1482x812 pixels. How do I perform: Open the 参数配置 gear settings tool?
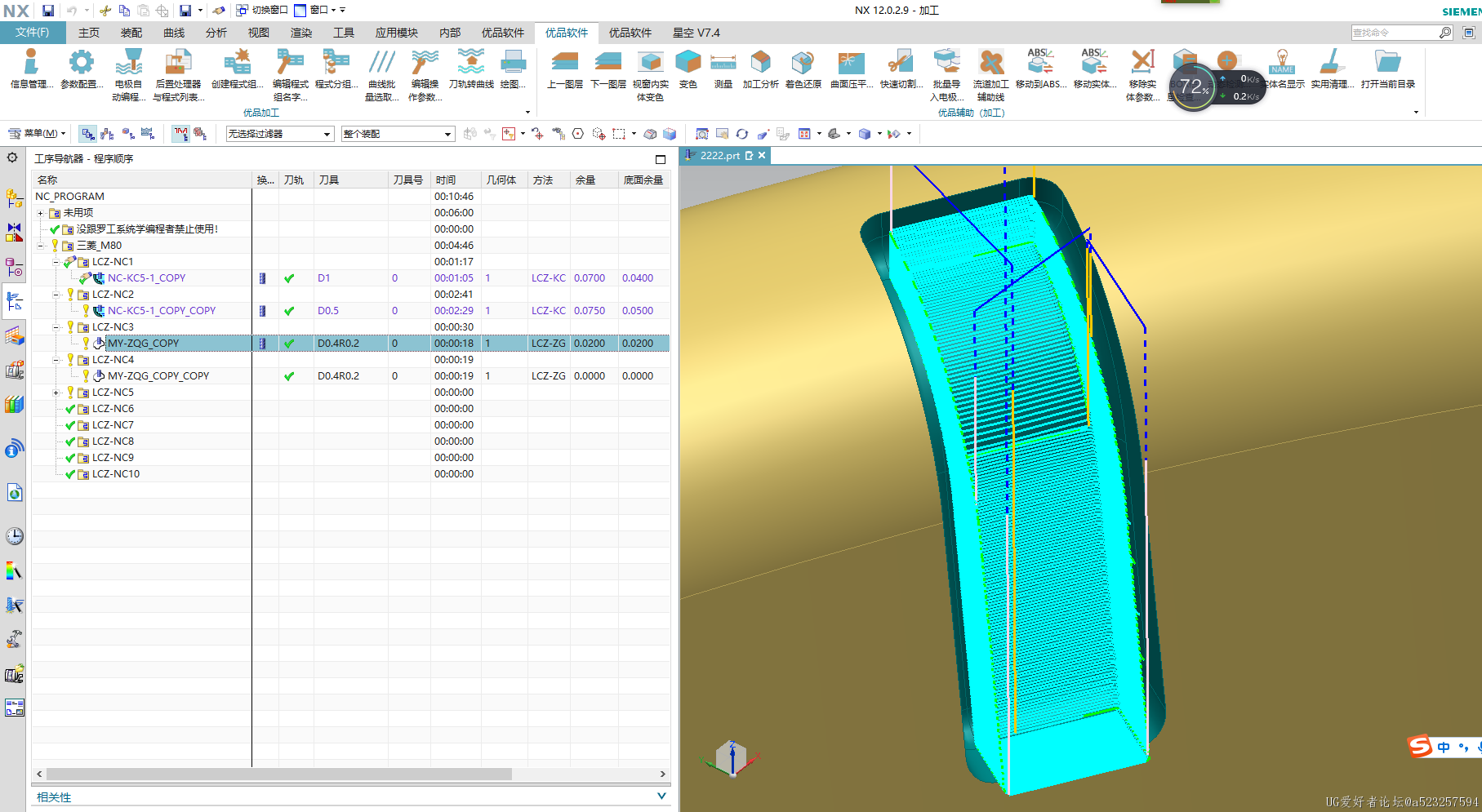81,69
